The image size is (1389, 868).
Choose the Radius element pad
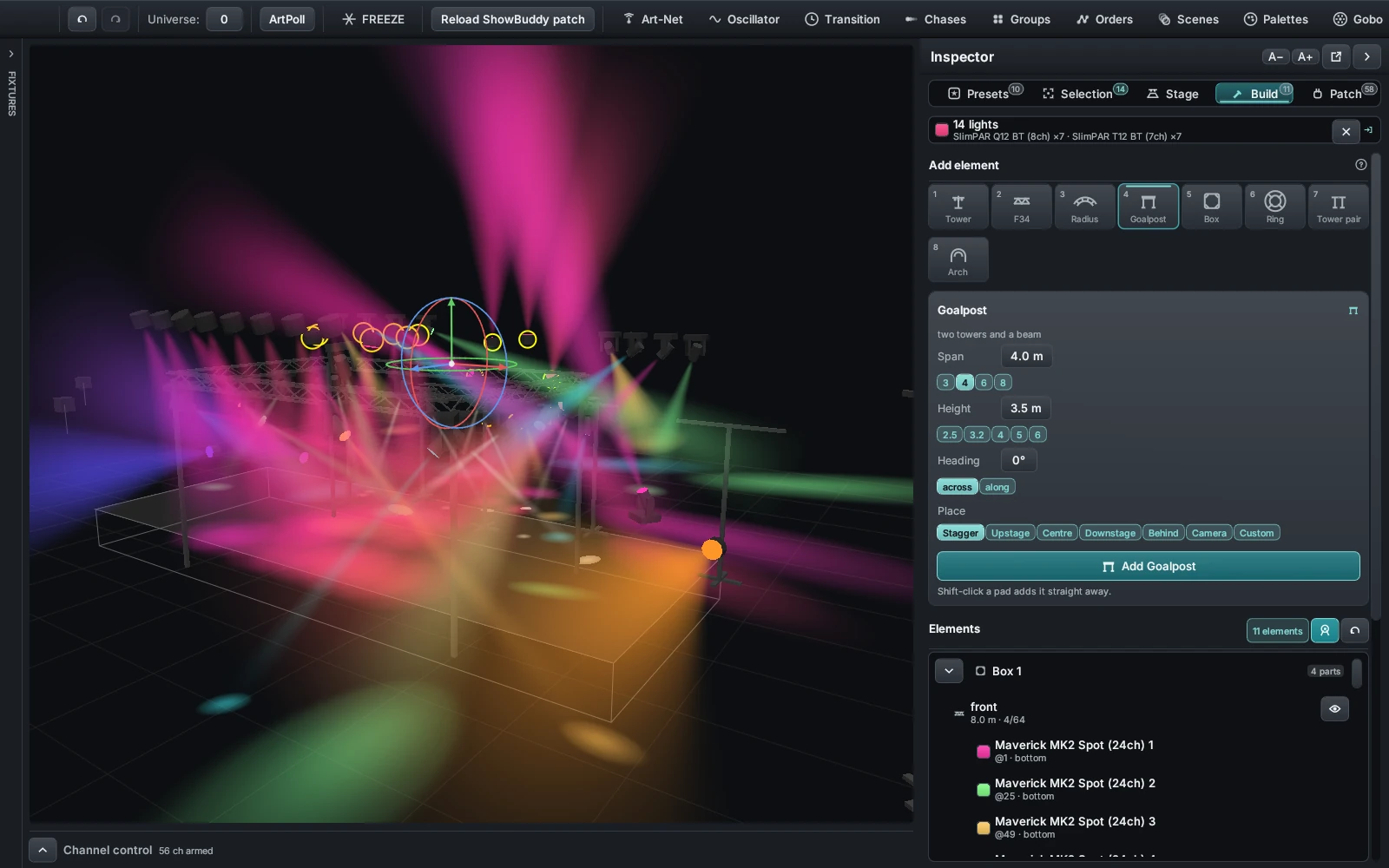point(1085,207)
